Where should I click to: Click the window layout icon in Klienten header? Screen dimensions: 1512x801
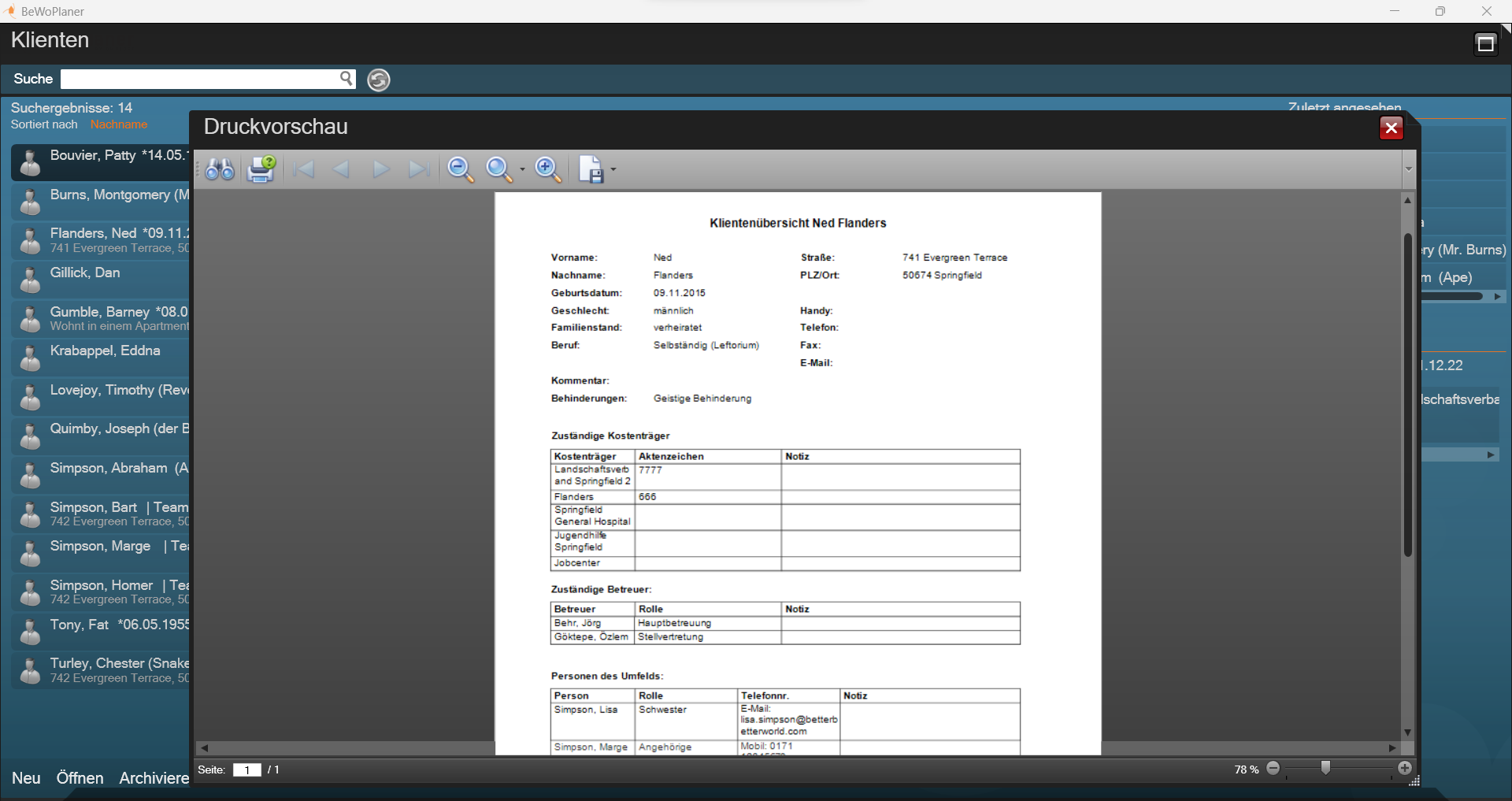(1485, 43)
